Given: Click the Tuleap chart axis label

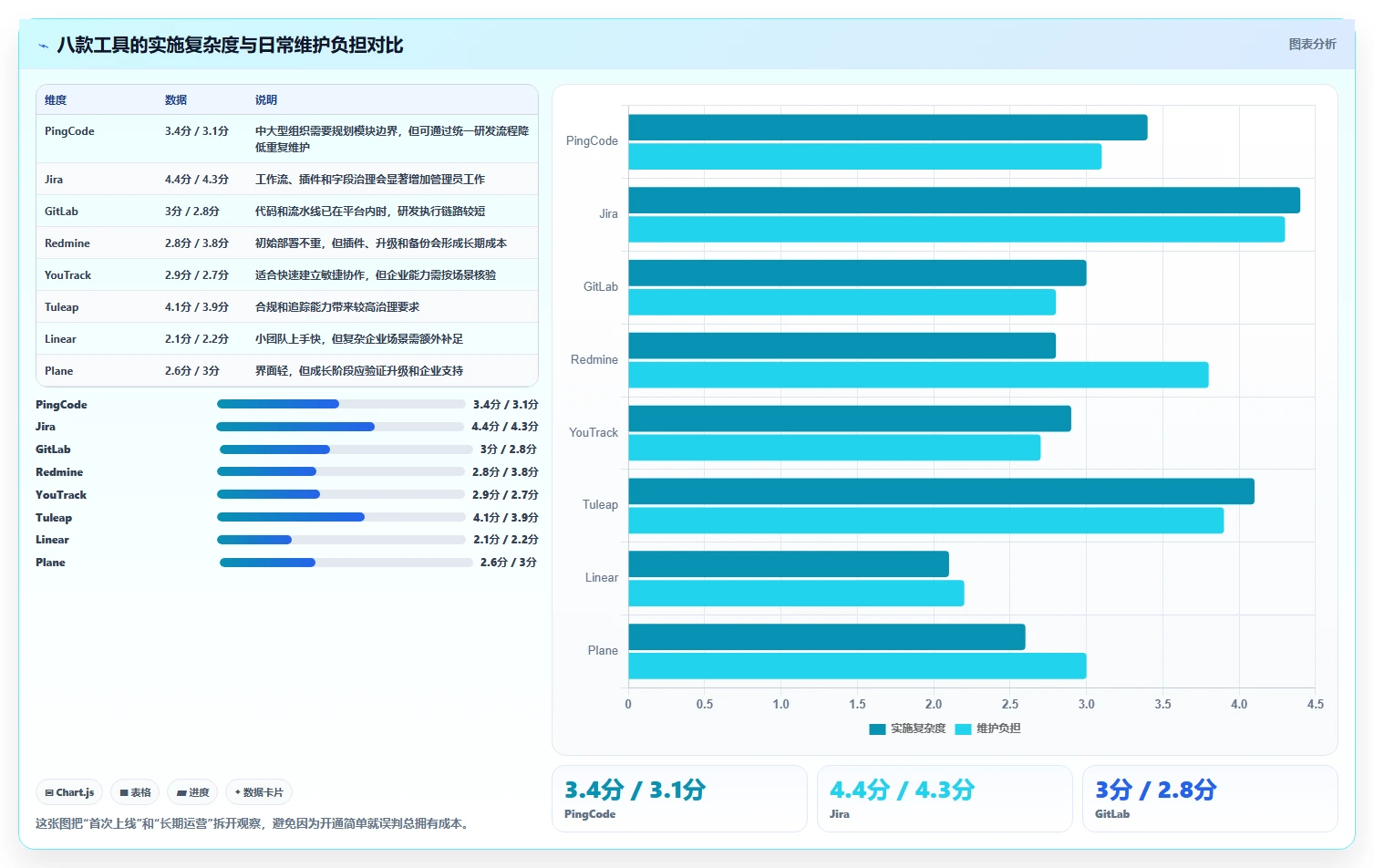Looking at the screenshot, I should point(600,504).
